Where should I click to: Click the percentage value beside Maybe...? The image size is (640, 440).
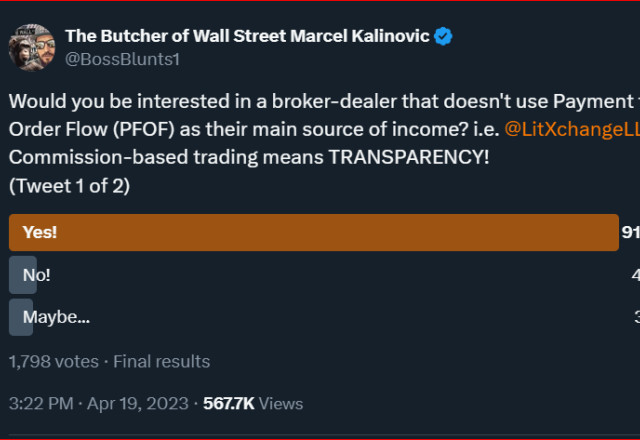point(637,317)
